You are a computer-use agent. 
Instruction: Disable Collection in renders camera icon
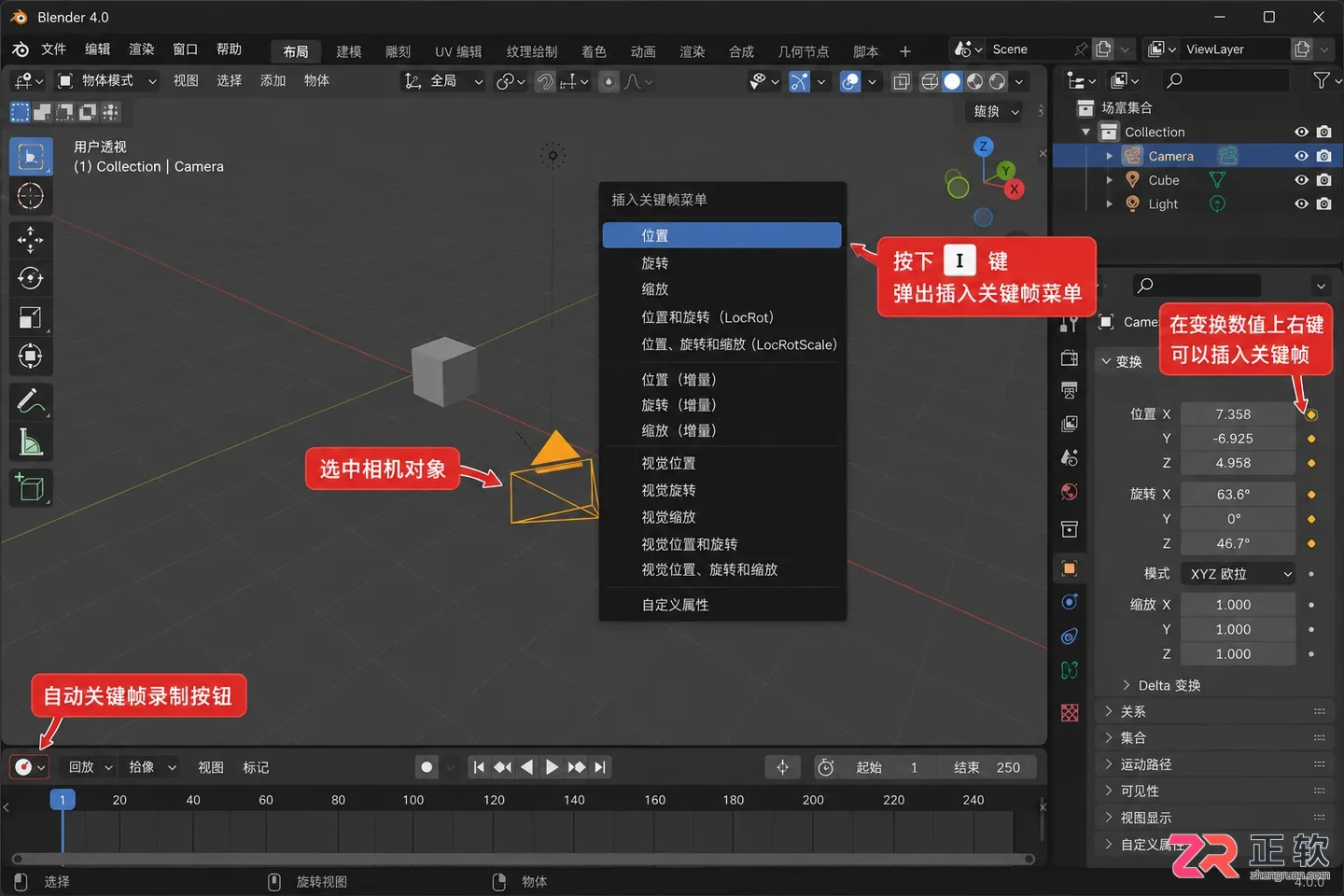[1323, 132]
